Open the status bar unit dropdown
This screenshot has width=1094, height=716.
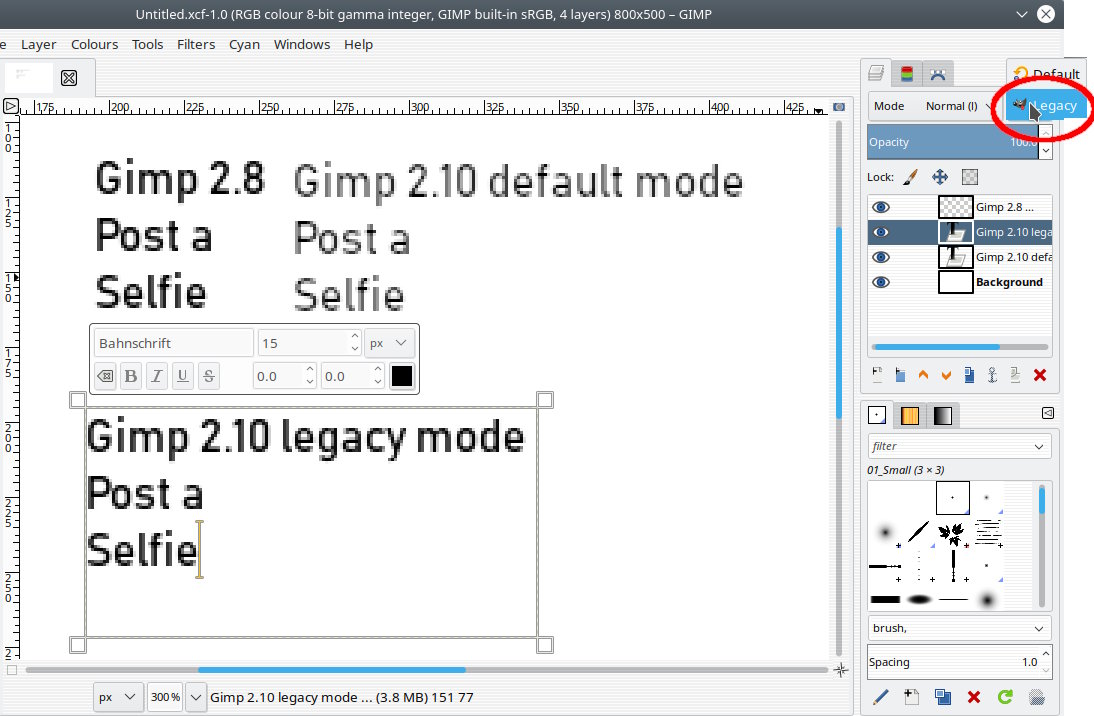pos(117,697)
